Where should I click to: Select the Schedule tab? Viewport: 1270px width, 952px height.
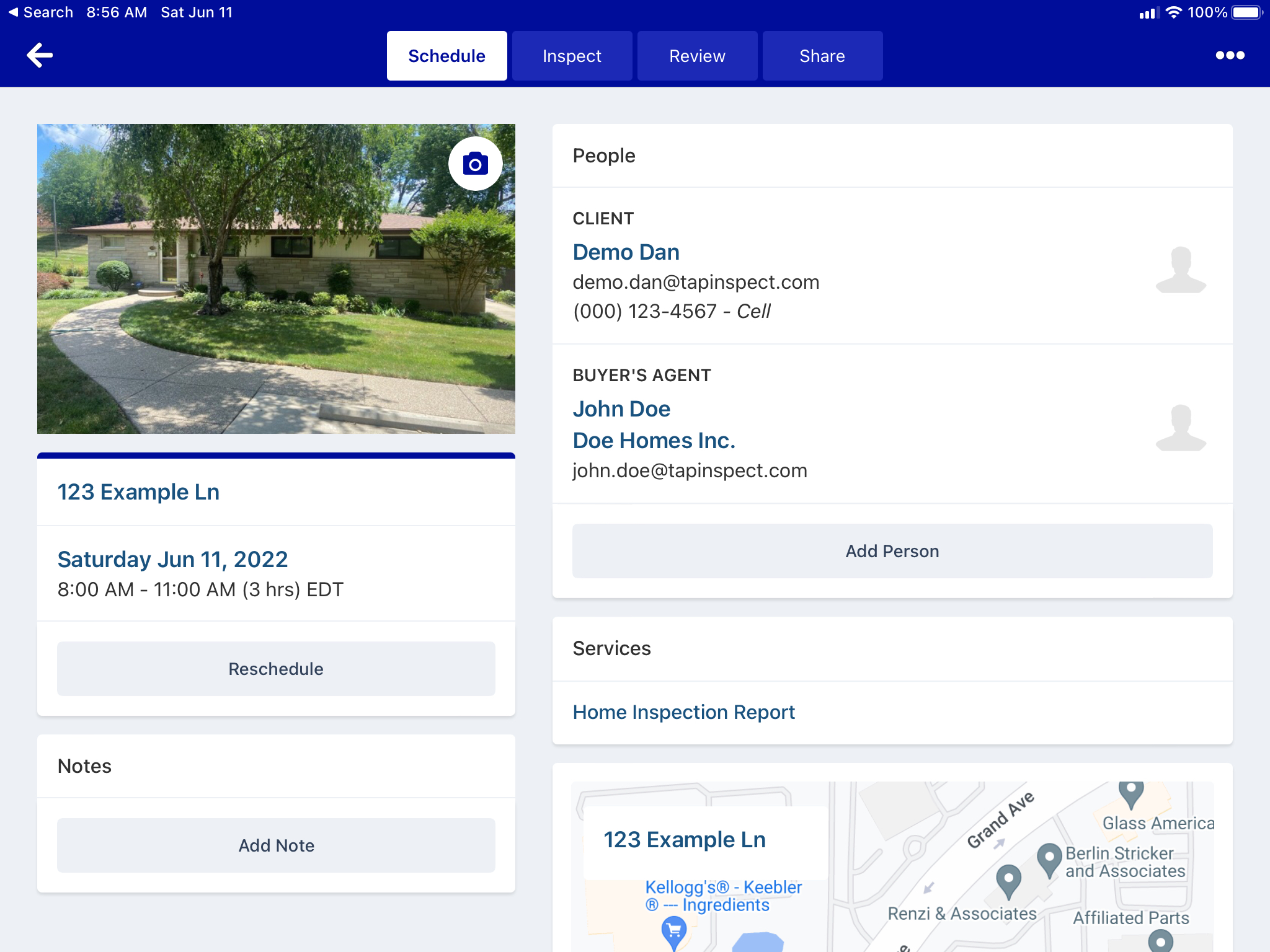446,56
